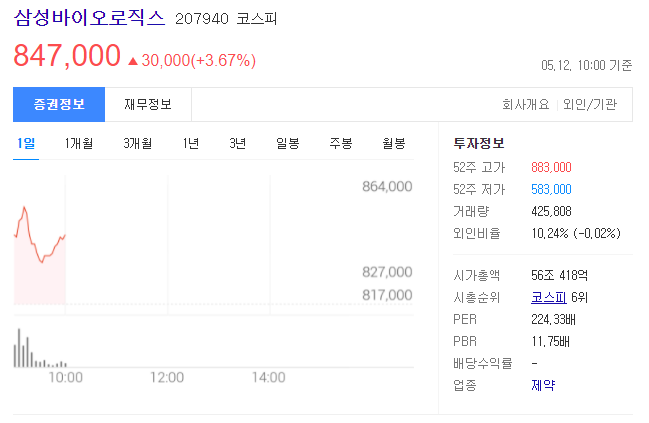Switch chart to 주봉 candles

coord(341,144)
